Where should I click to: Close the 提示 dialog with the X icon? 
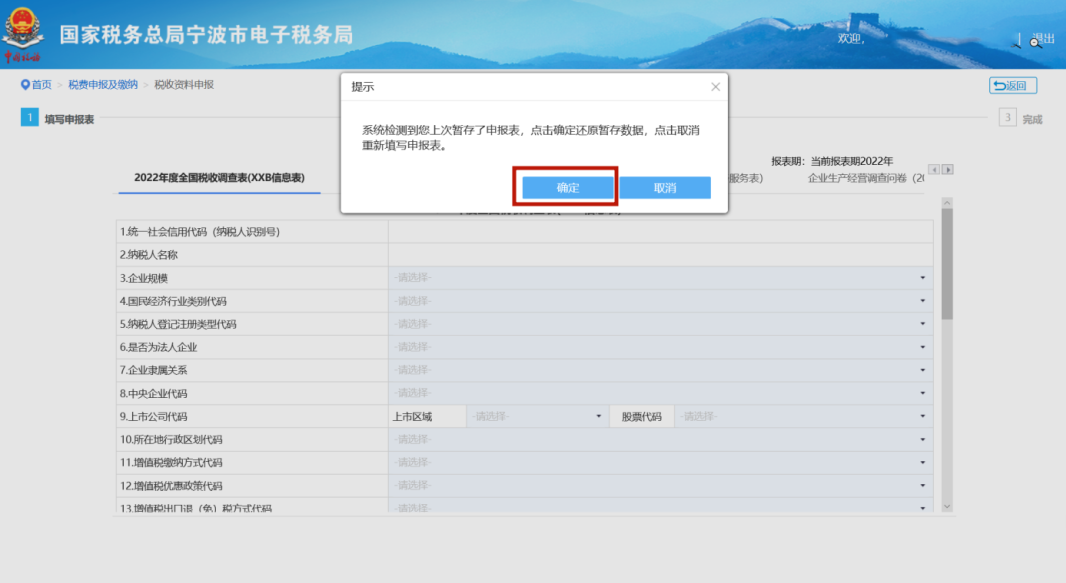tap(715, 87)
